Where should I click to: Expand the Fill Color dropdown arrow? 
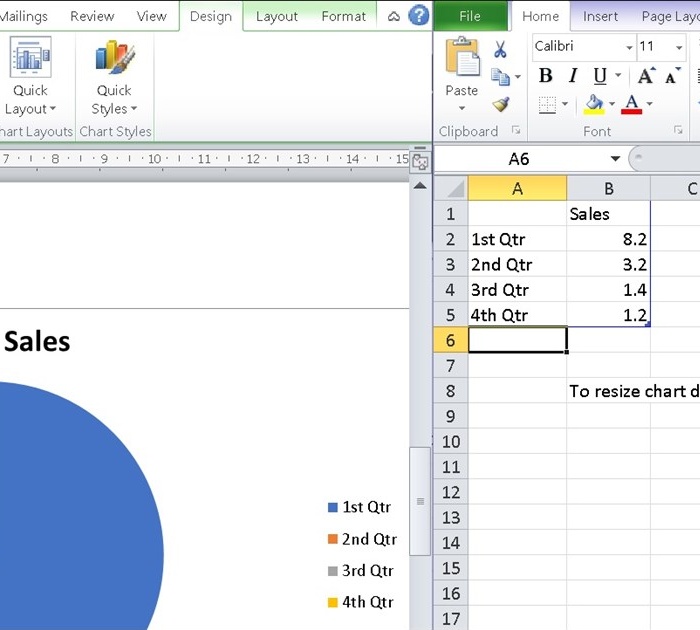click(x=612, y=104)
